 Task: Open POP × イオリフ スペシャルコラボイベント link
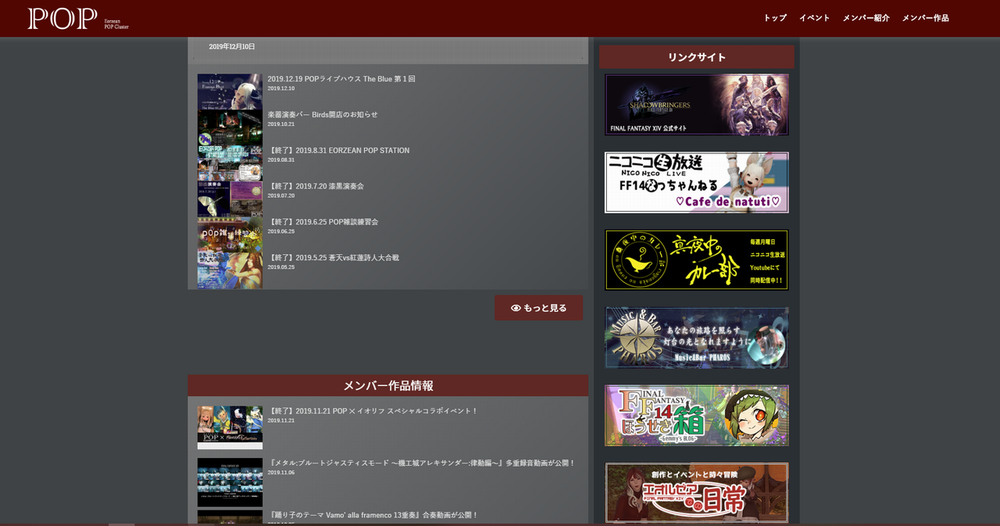tap(372, 411)
